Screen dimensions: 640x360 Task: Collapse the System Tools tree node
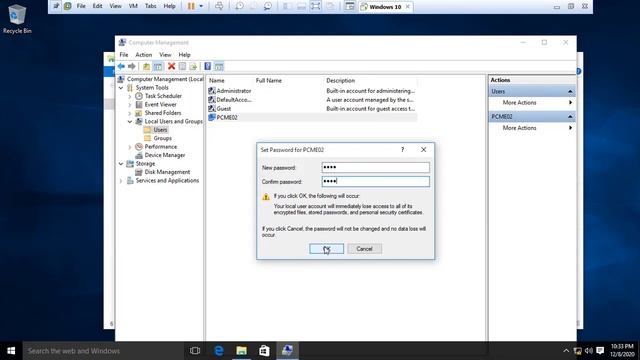pyautogui.click(x=121, y=88)
